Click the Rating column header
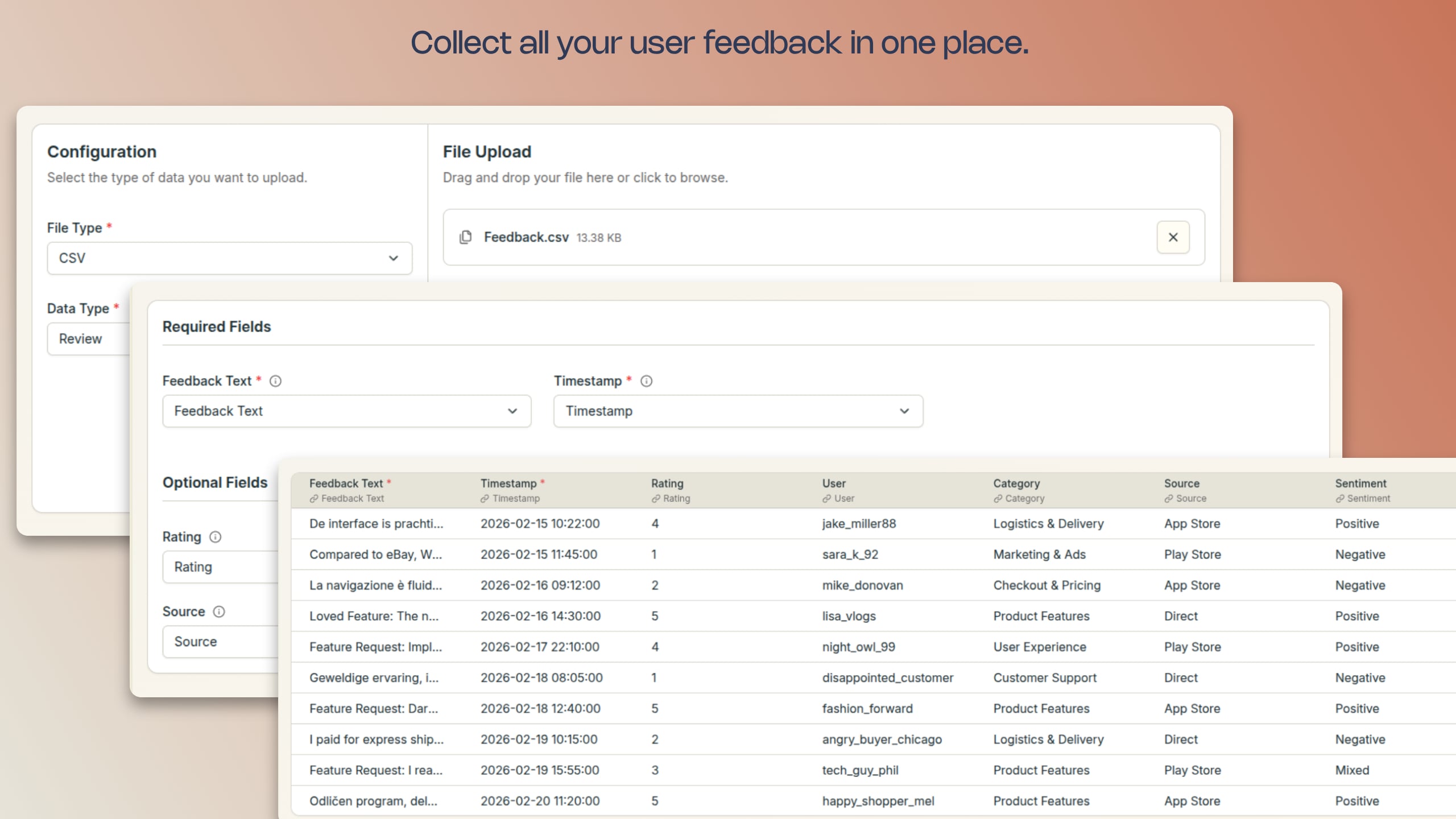 [x=667, y=483]
